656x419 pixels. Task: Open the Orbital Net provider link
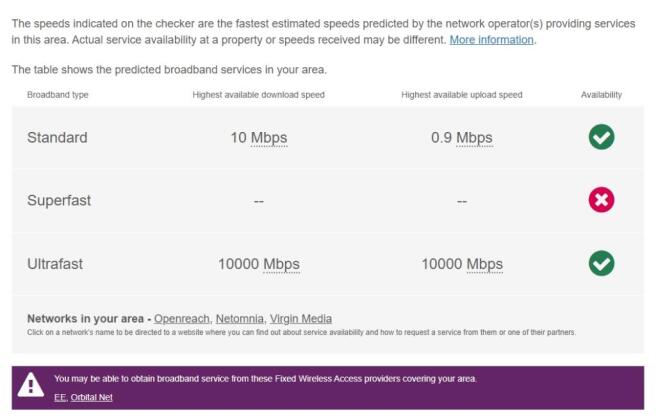tap(92, 397)
